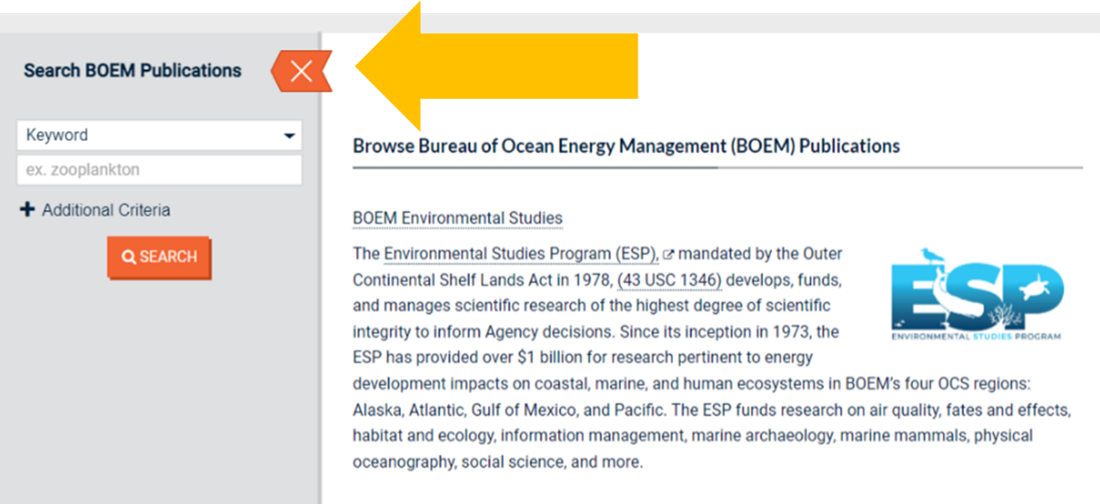Click the 'Environmental Studies Program' caption under the logo
The height and width of the screenshot is (504, 1100).
pyautogui.click(x=977, y=337)
